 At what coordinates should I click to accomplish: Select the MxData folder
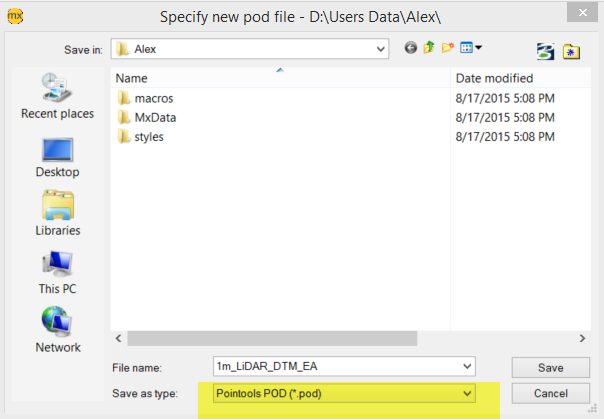(x=155, y=117)
